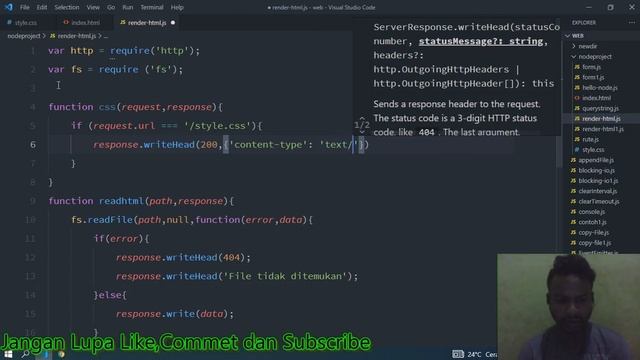Click the 24°C weather widget

pyautogui.click(x=475, y=354)
